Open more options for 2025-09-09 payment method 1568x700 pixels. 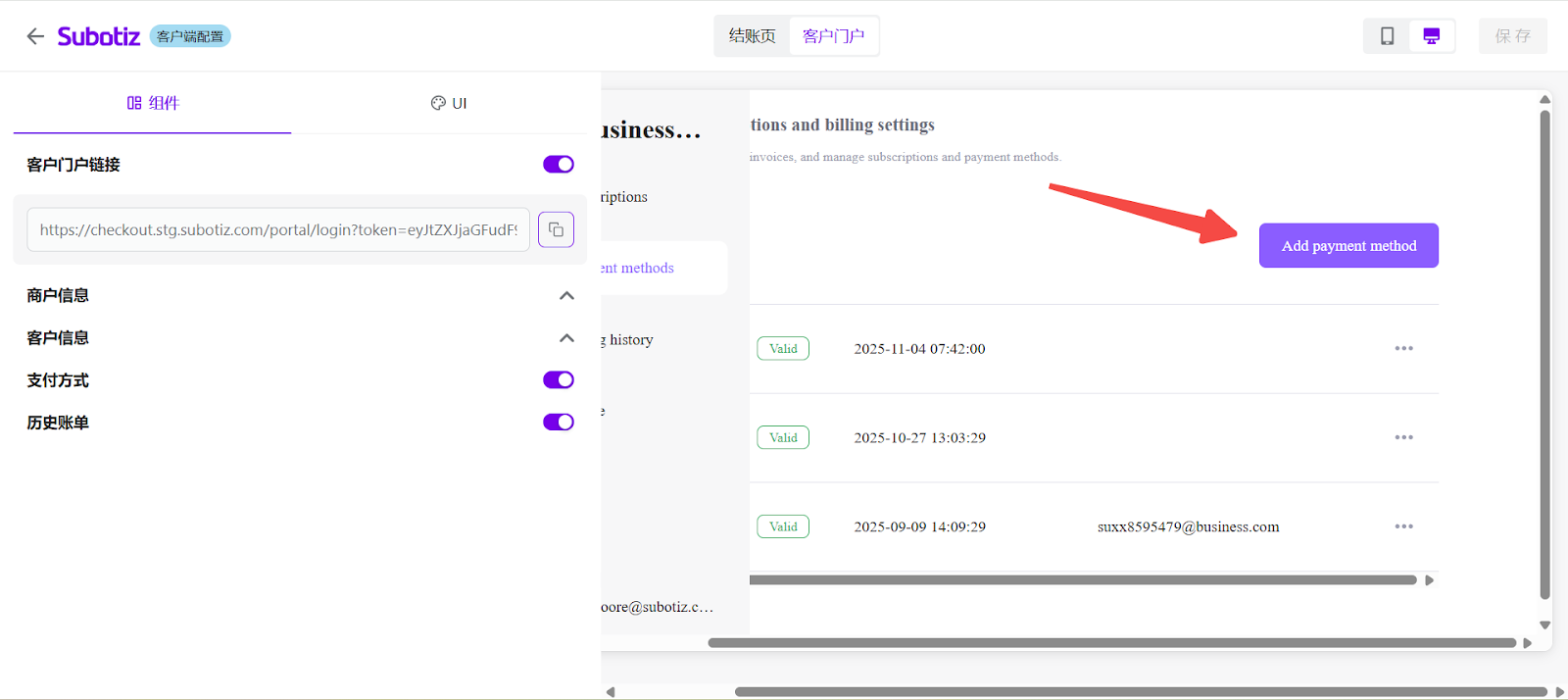pos(1403,526)
